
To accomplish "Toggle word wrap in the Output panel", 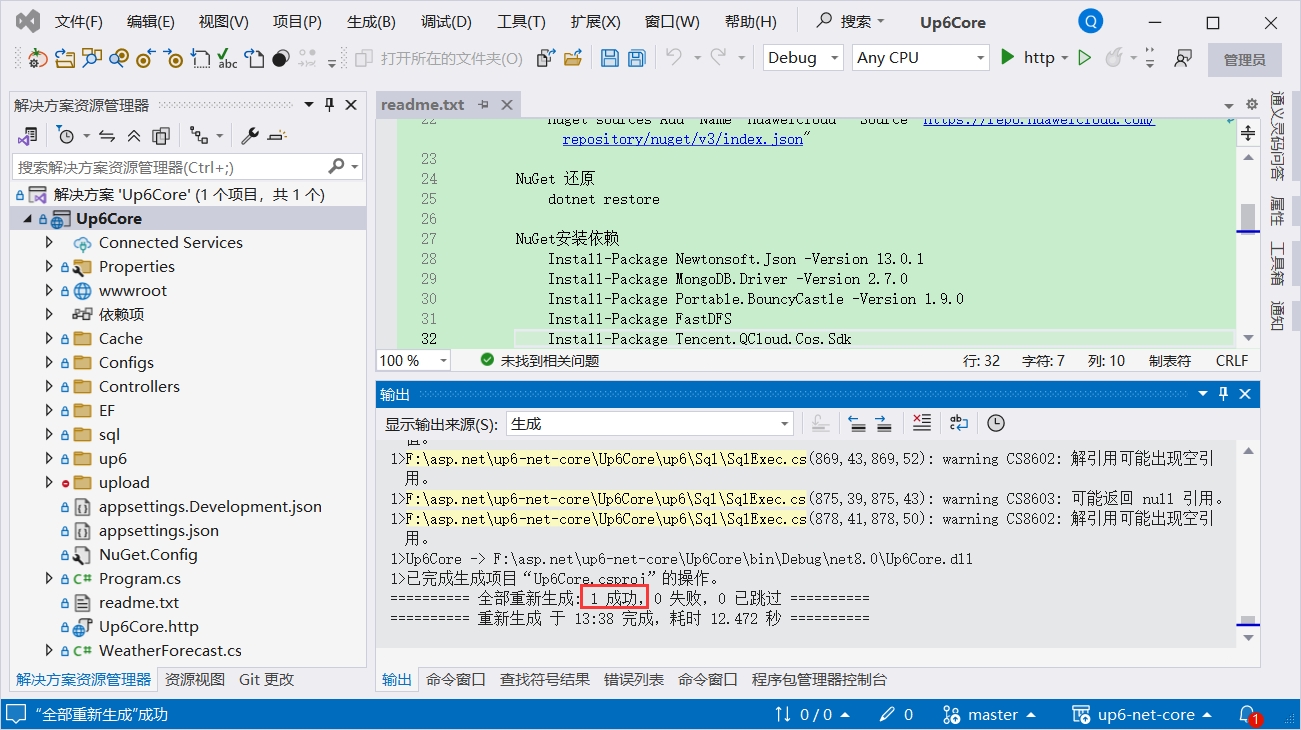I will (x=958, y=423).
